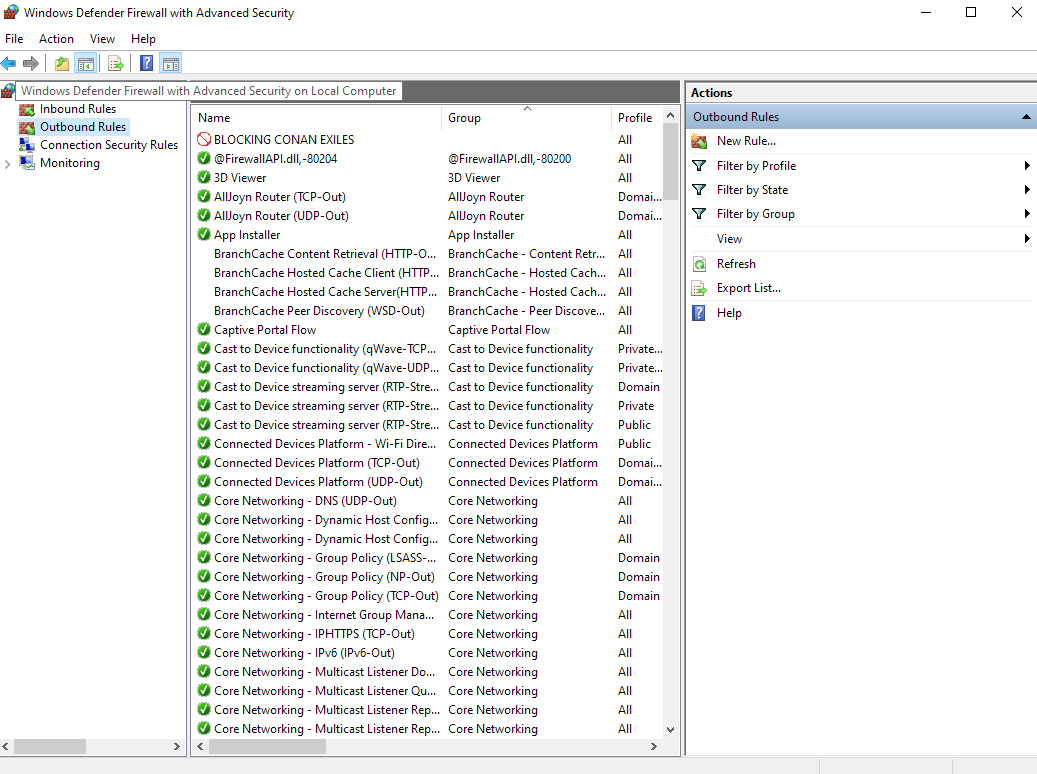Click the rules list vertical scrollbar thumb
Image resolution: width=1037 pixels, height=774 pixels.
pyautogui.click(x=671, y=163)
